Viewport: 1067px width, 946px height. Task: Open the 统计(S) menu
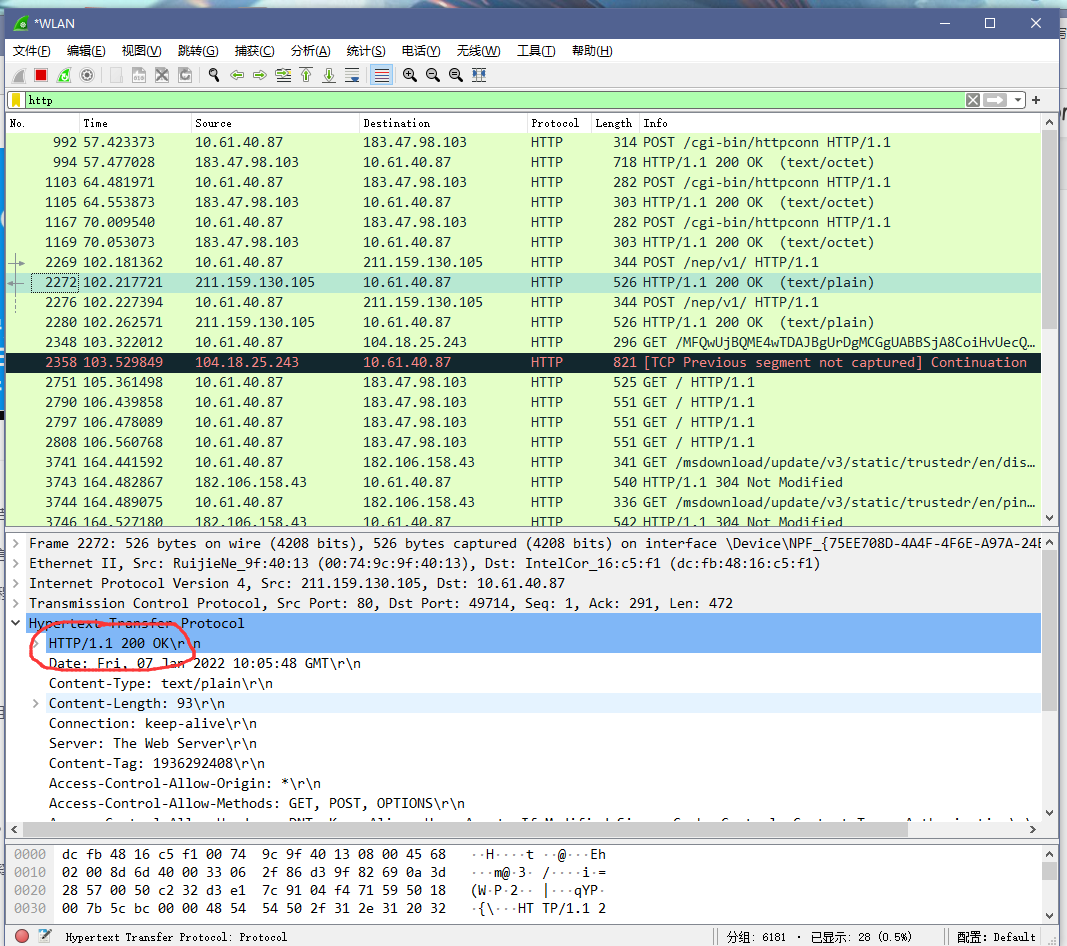[365, 50]
